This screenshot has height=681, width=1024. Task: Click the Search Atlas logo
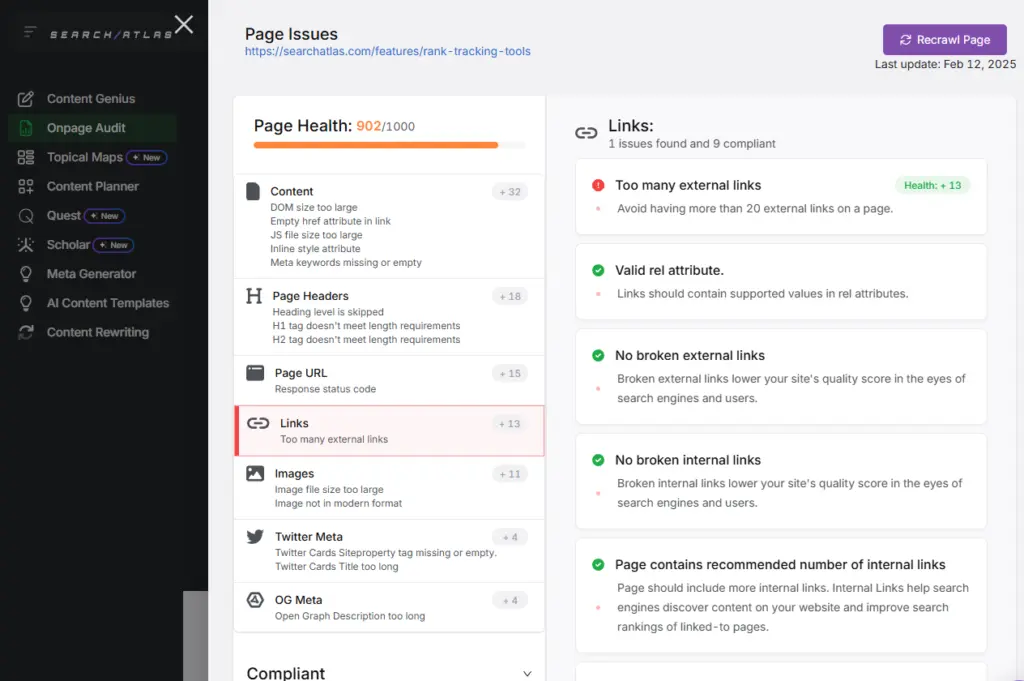coord(111,34)
